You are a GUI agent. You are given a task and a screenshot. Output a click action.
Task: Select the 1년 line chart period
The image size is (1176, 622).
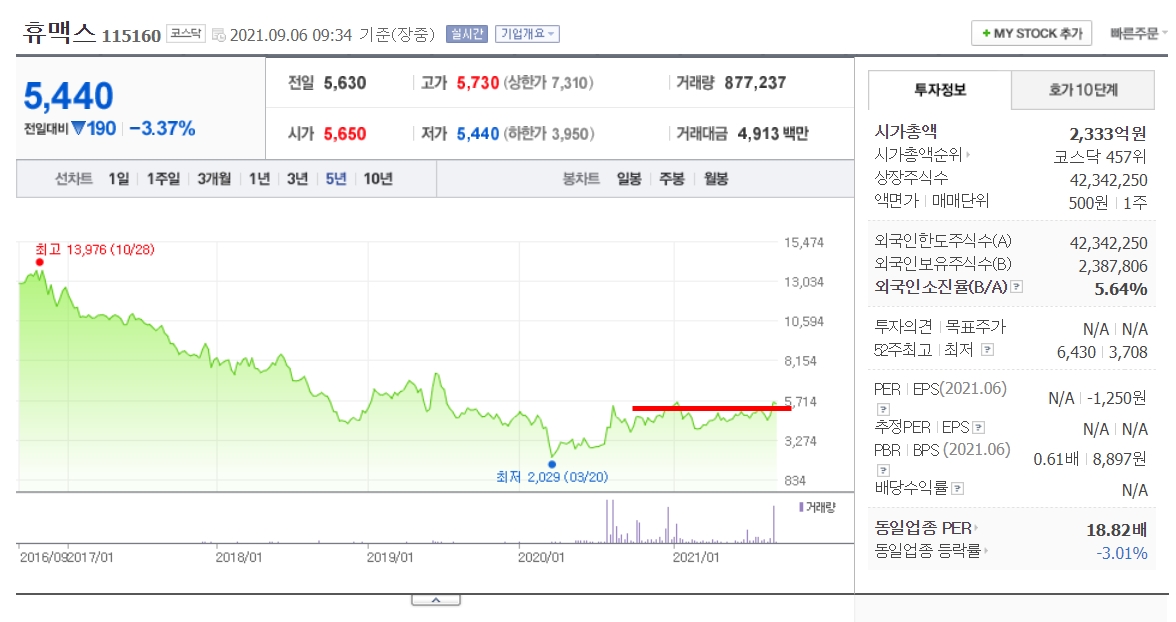click(x=260, y=179)
